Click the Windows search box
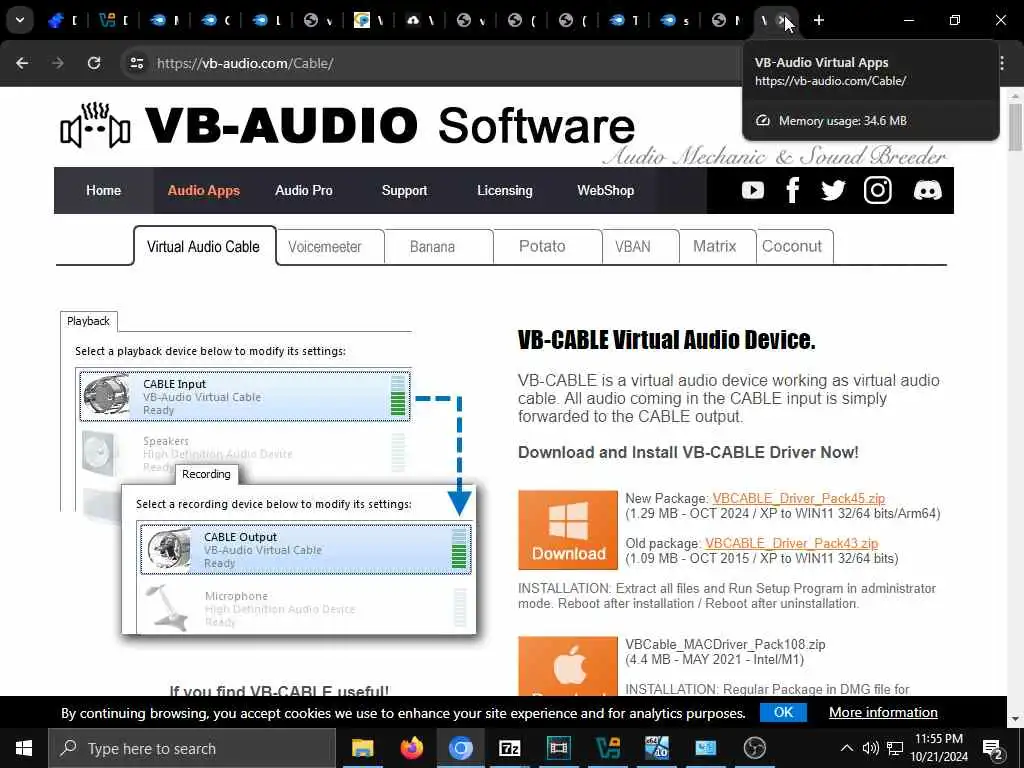 pyautogui.click(x=192, y=748)
